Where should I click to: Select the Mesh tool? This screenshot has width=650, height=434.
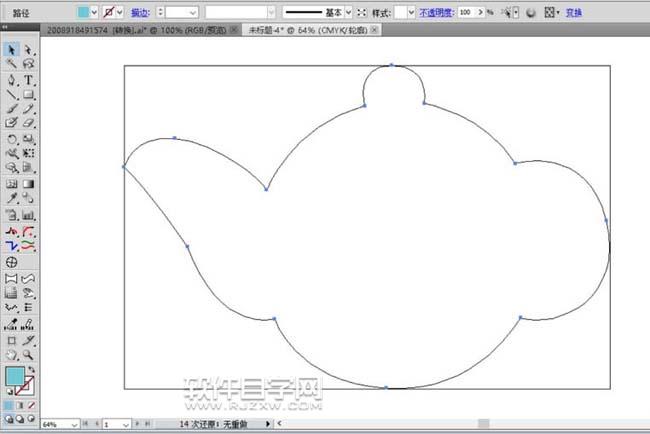pyautogui.click(x=11, y=184)
